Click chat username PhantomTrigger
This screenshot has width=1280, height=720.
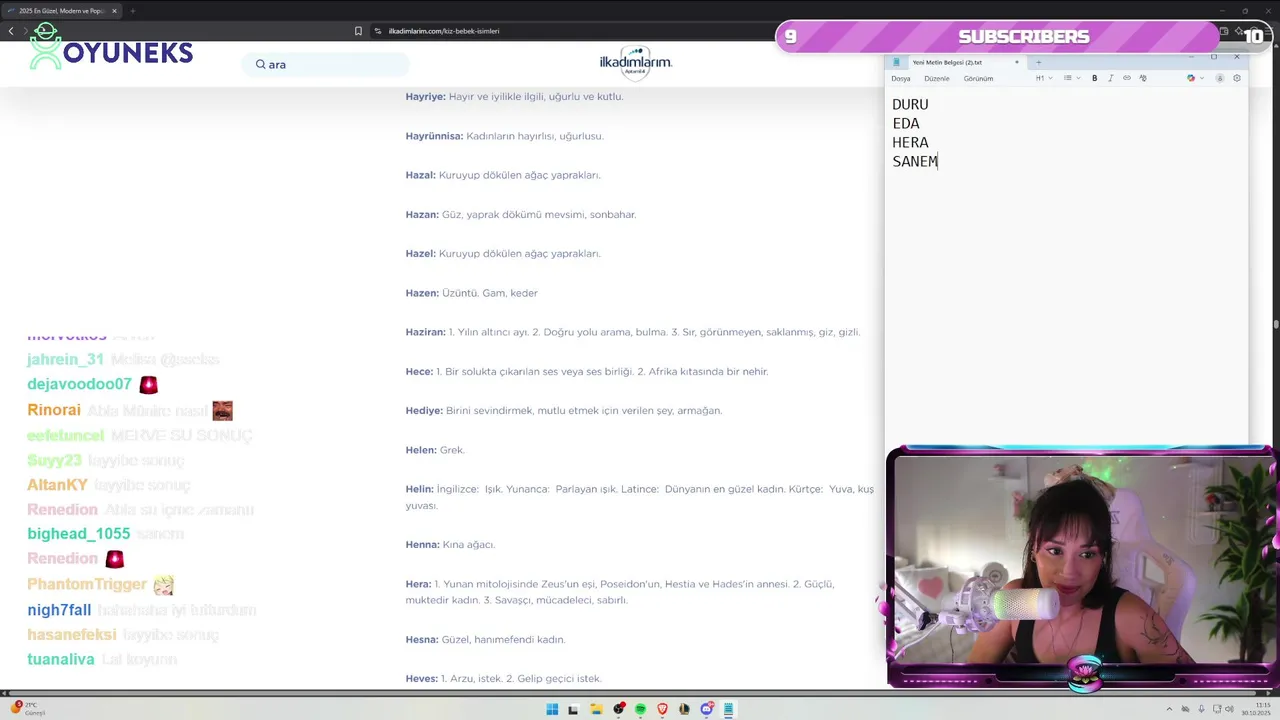[x=87, y=584]
